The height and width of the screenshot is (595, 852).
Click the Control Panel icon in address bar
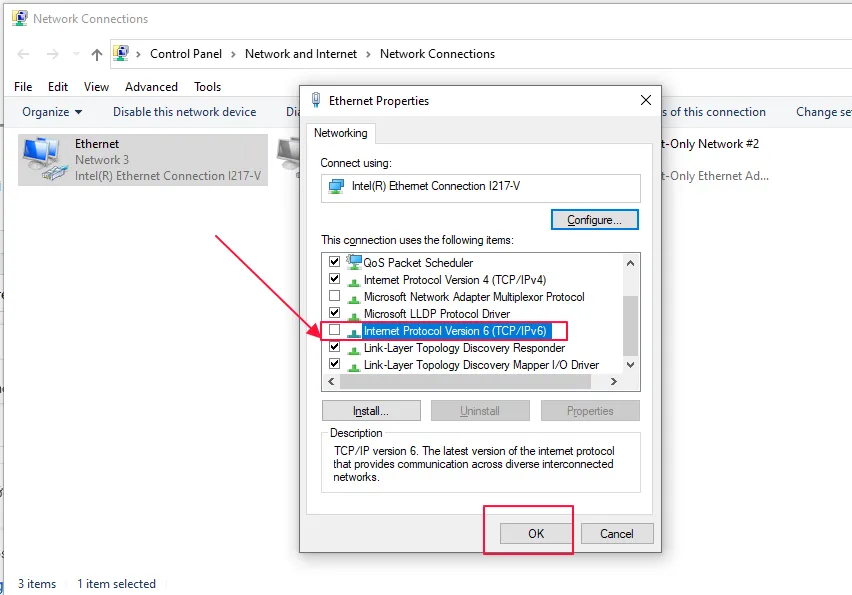point(121,54)
